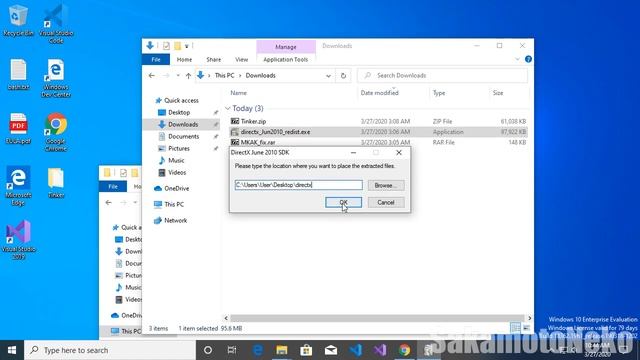This screenshot has height=360, width=640.
Task: Click OK in DirectX SDK dialog
Action: 343,202
